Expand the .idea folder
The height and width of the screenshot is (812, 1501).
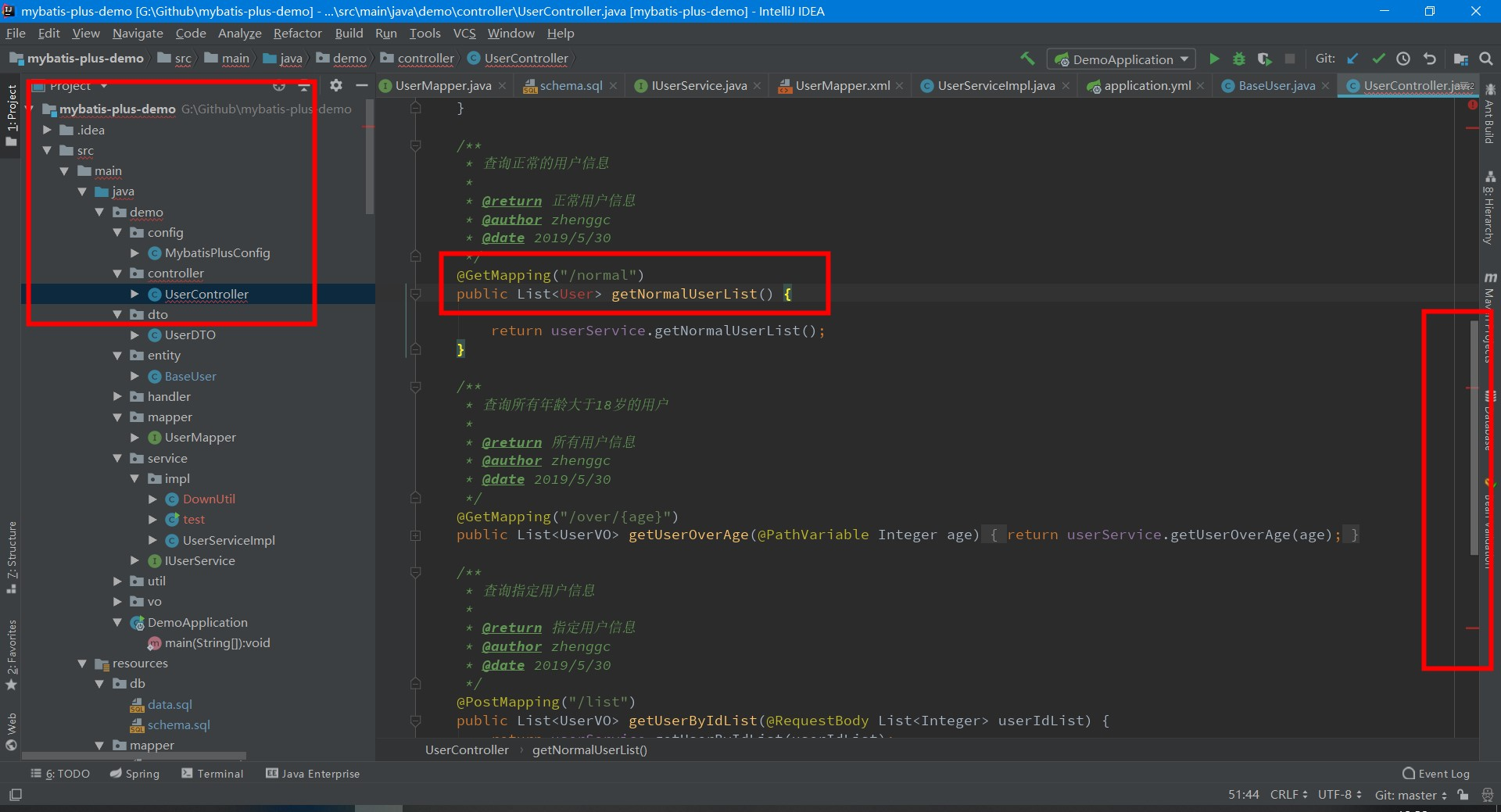point(48,130)
